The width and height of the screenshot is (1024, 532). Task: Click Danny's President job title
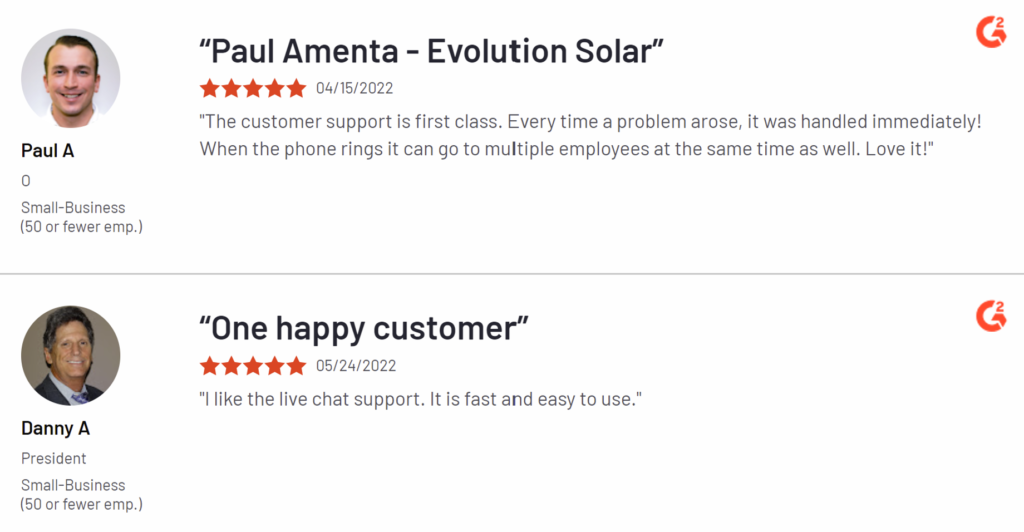tap(54, 458)
